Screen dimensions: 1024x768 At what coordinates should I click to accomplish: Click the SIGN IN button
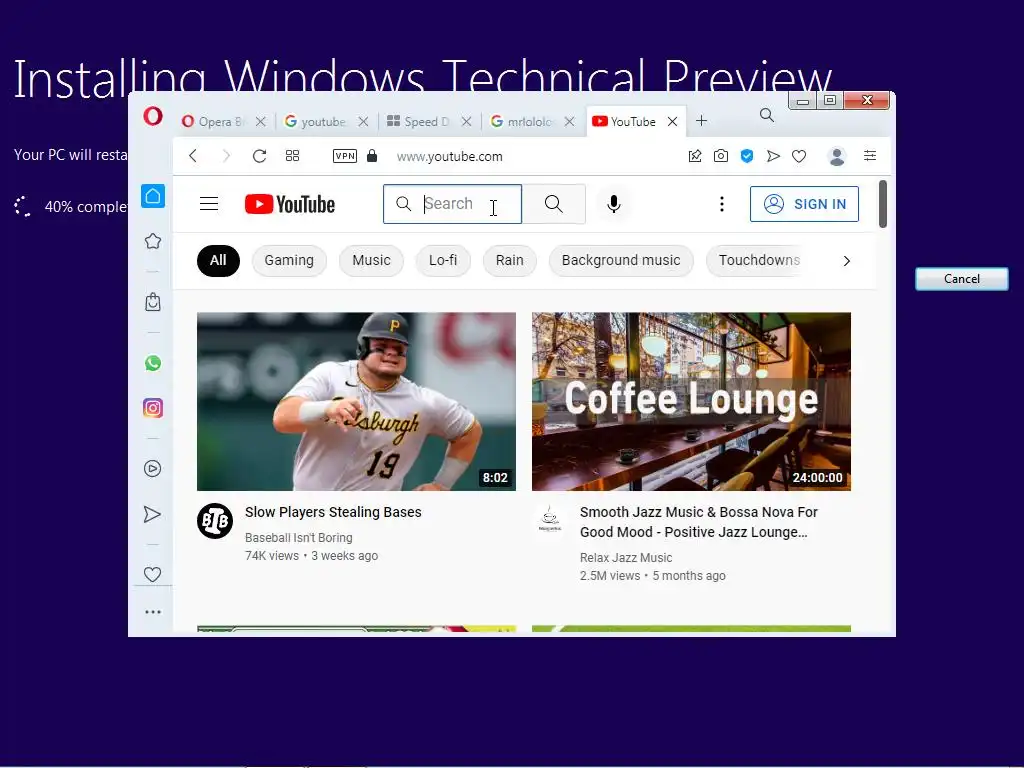pos(805,204)
